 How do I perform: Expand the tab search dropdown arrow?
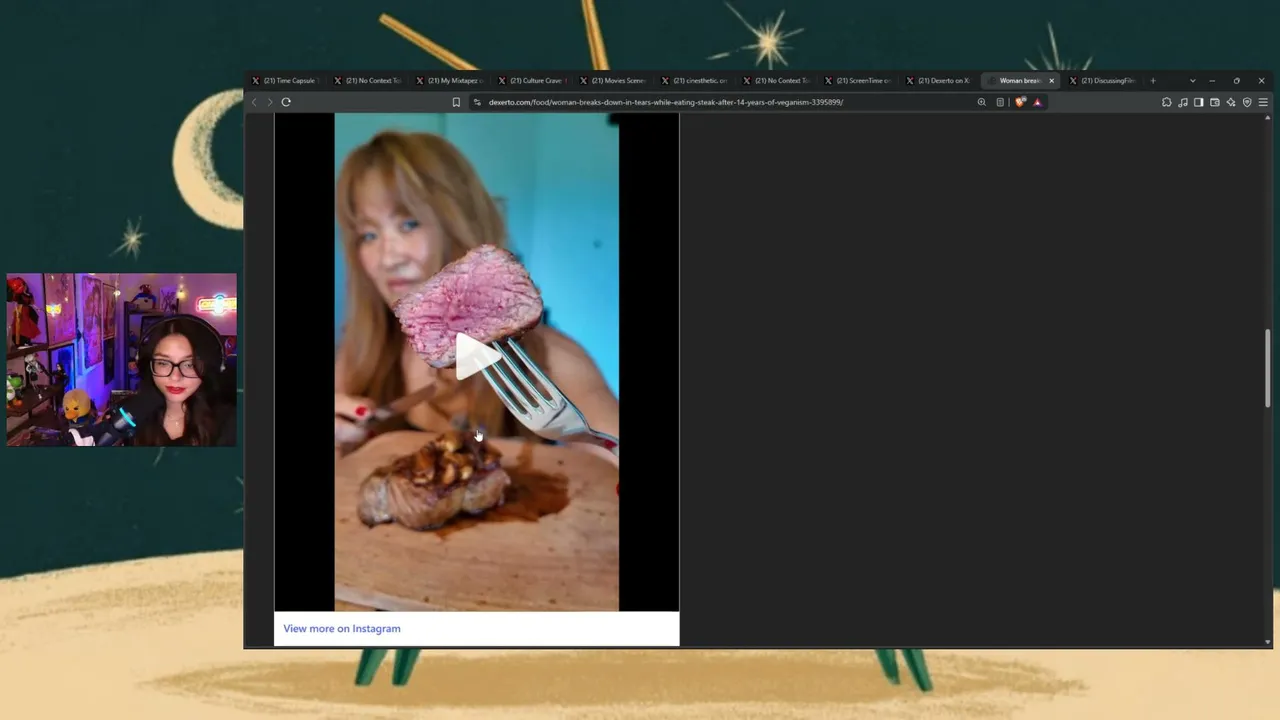1192,81
